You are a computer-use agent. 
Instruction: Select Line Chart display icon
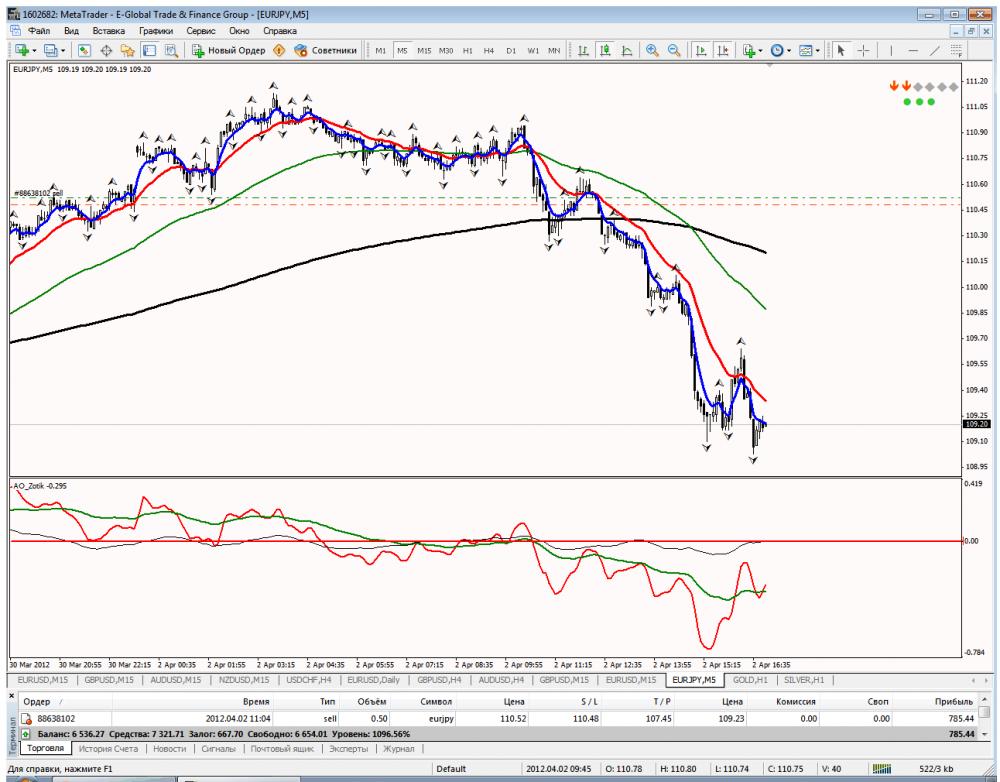point(626,50)
